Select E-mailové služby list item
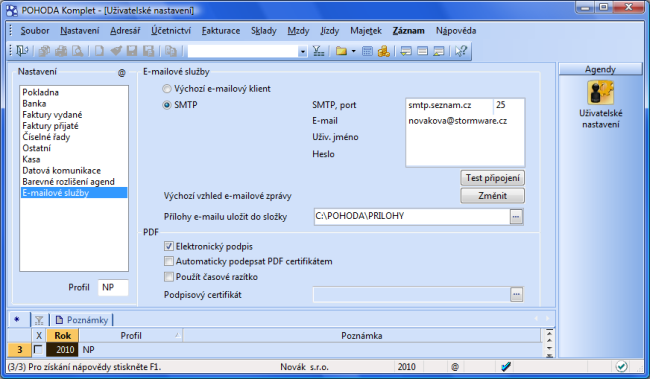Viewport: 650px width, 379px height. tap(74, 193)
